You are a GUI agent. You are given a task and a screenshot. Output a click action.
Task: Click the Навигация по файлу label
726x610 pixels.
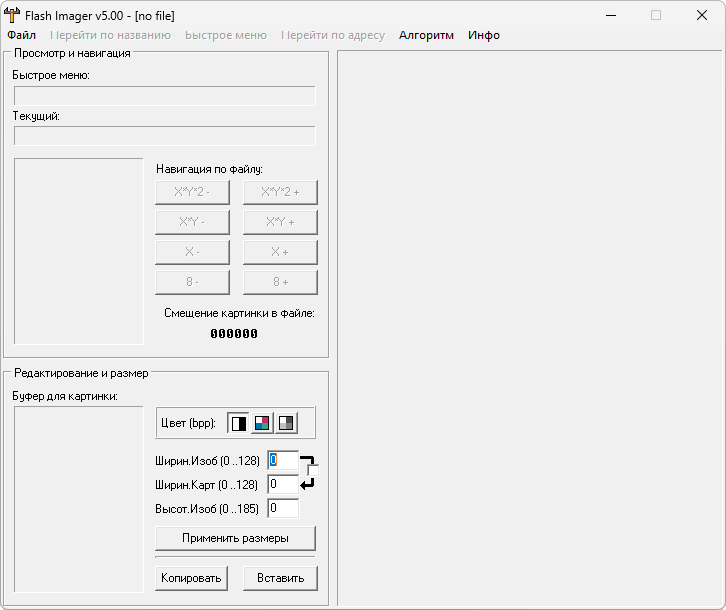click(x=209, y=169)
